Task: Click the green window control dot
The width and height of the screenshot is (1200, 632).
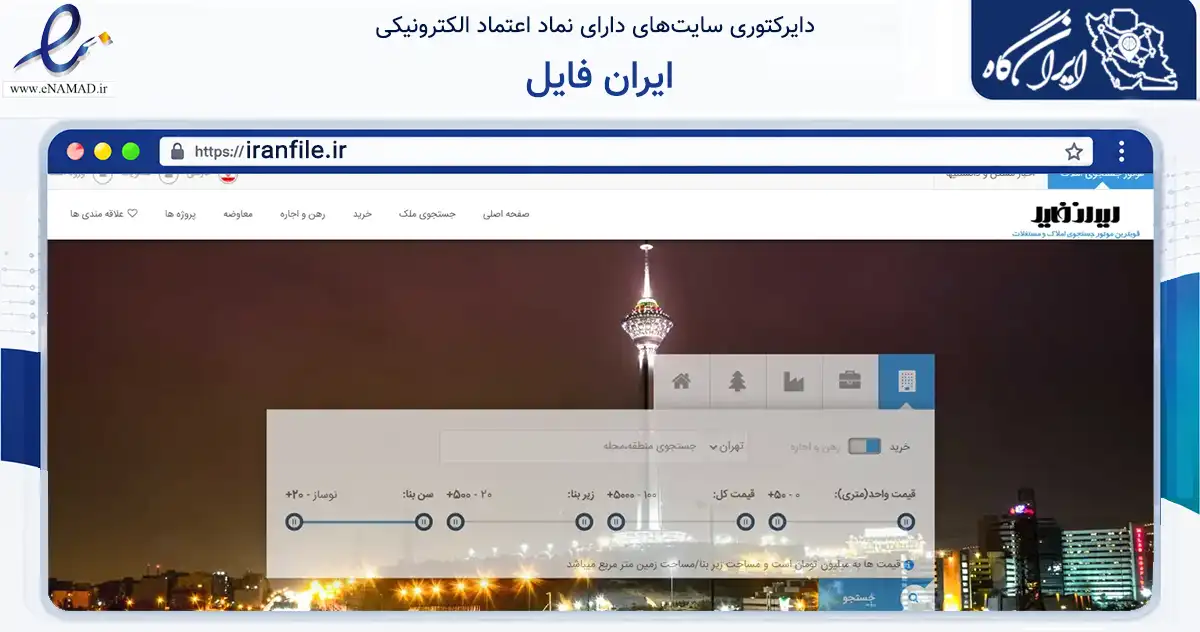Action: 131,152
